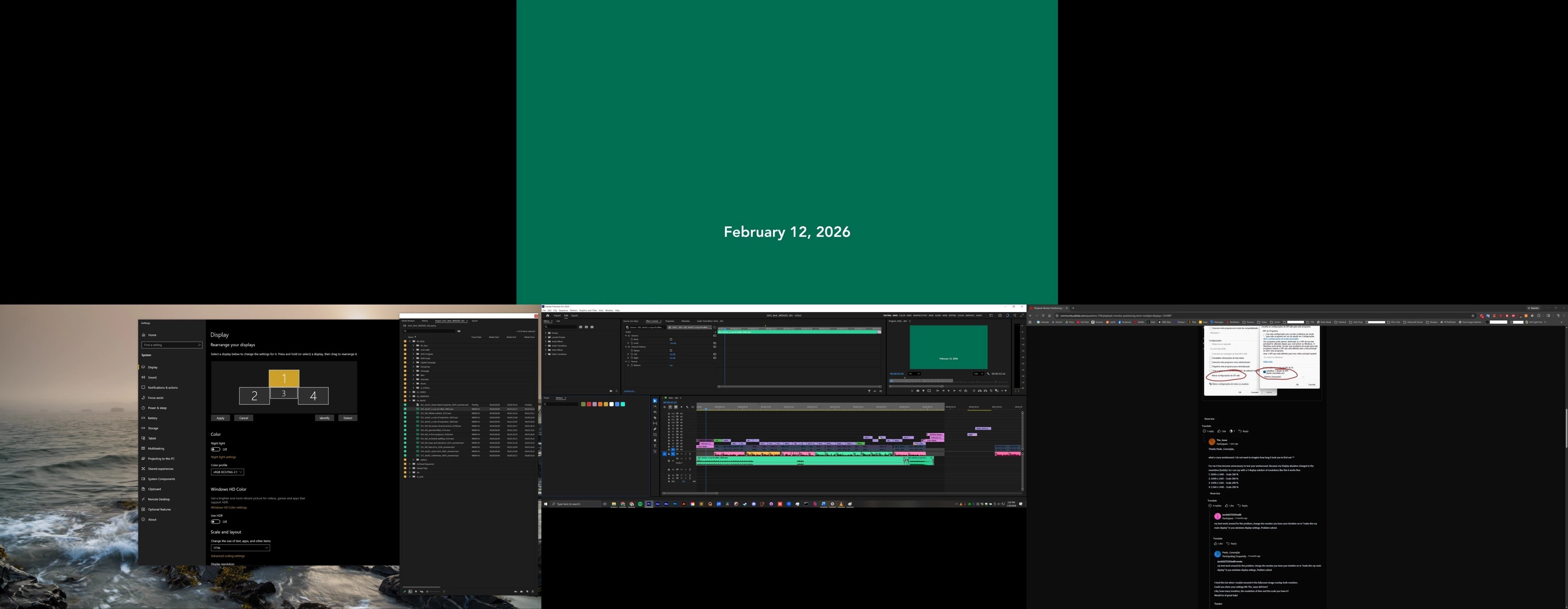Open Spotify from the Windows taskbar
Screen dimensions: 1568x609
click(x=640, y=504)
